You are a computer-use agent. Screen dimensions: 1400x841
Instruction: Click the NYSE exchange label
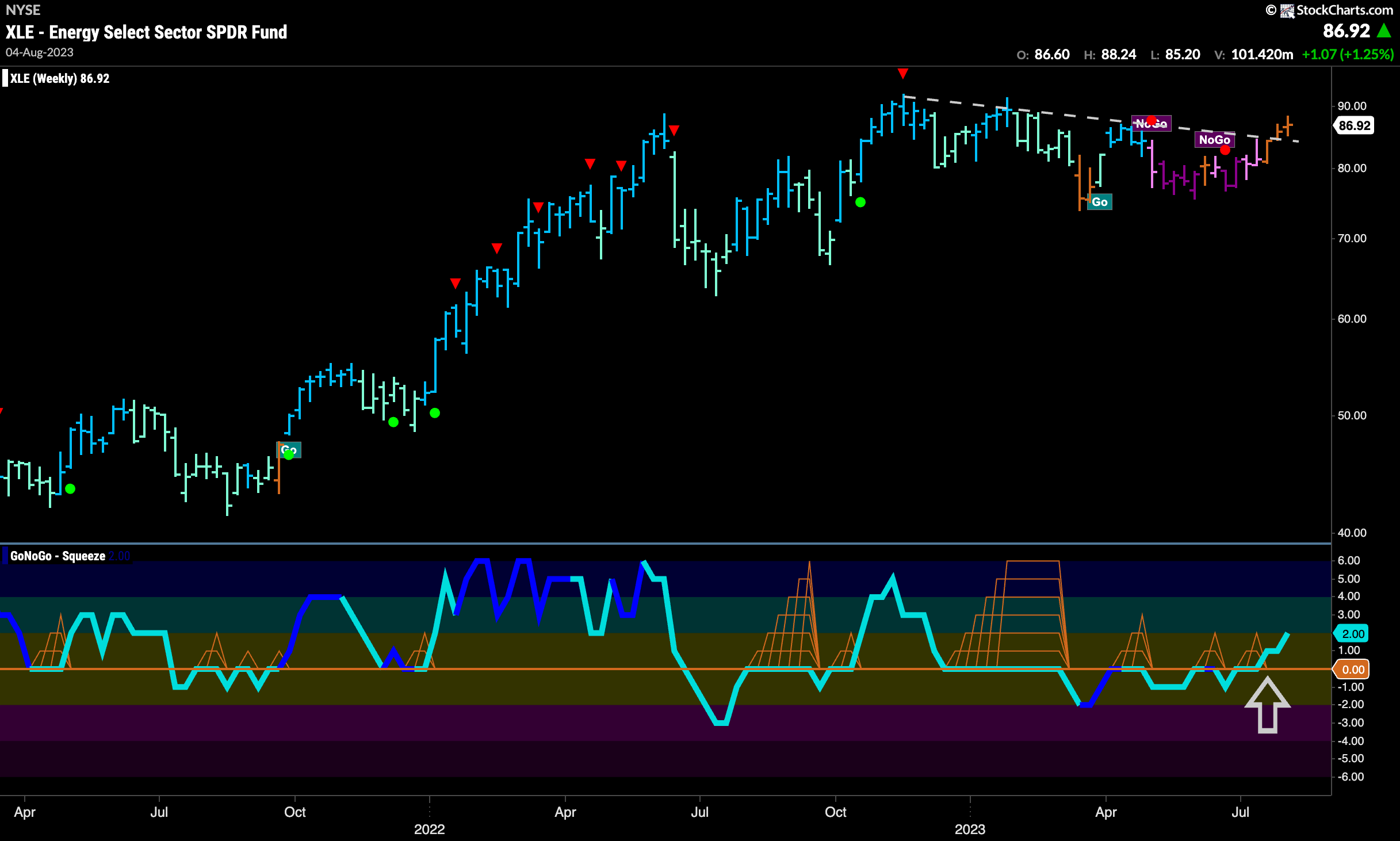tap(23, 10)
